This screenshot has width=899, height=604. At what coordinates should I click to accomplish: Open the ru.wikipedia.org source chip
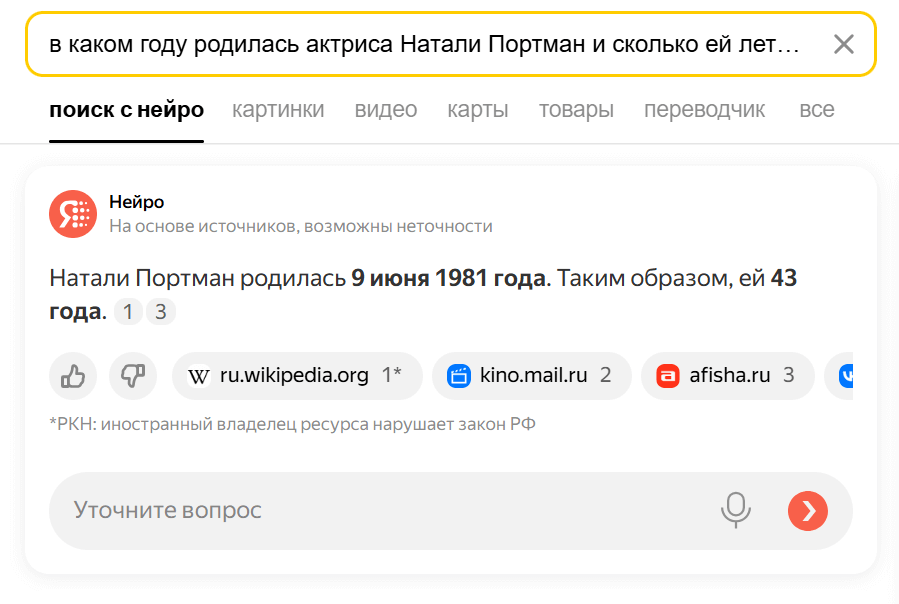tap(297, 376)
